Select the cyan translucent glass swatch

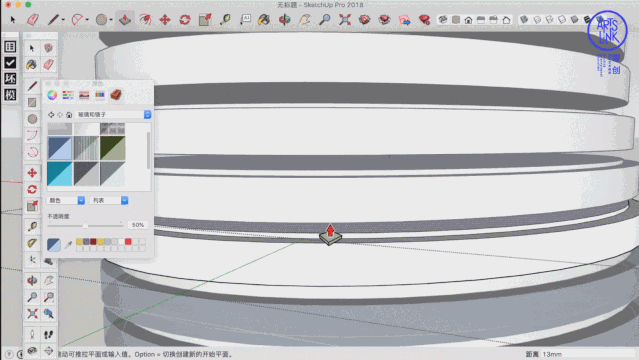(x=59, y=174)
